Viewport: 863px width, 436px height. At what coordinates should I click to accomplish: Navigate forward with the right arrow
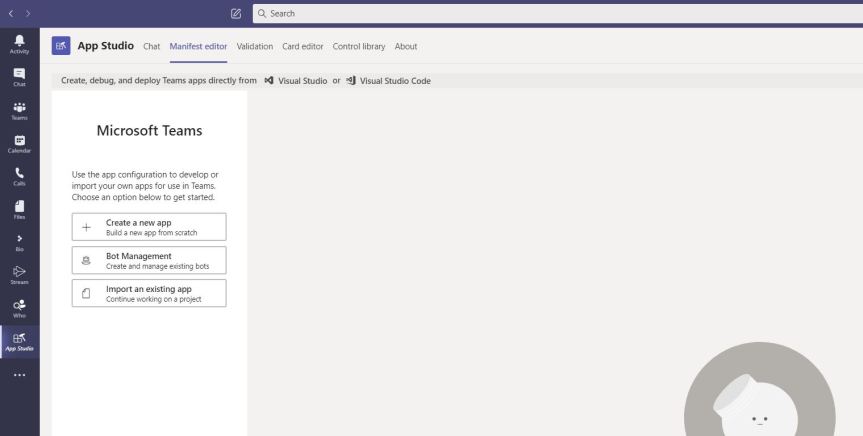pyautogui.click(x=28, y=13)
